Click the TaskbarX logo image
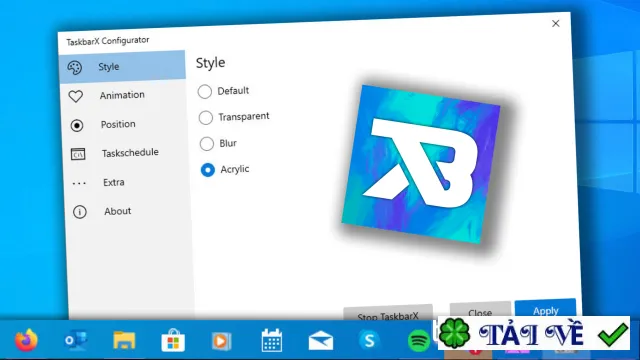 pyautogui.click(x=421, y=164)
